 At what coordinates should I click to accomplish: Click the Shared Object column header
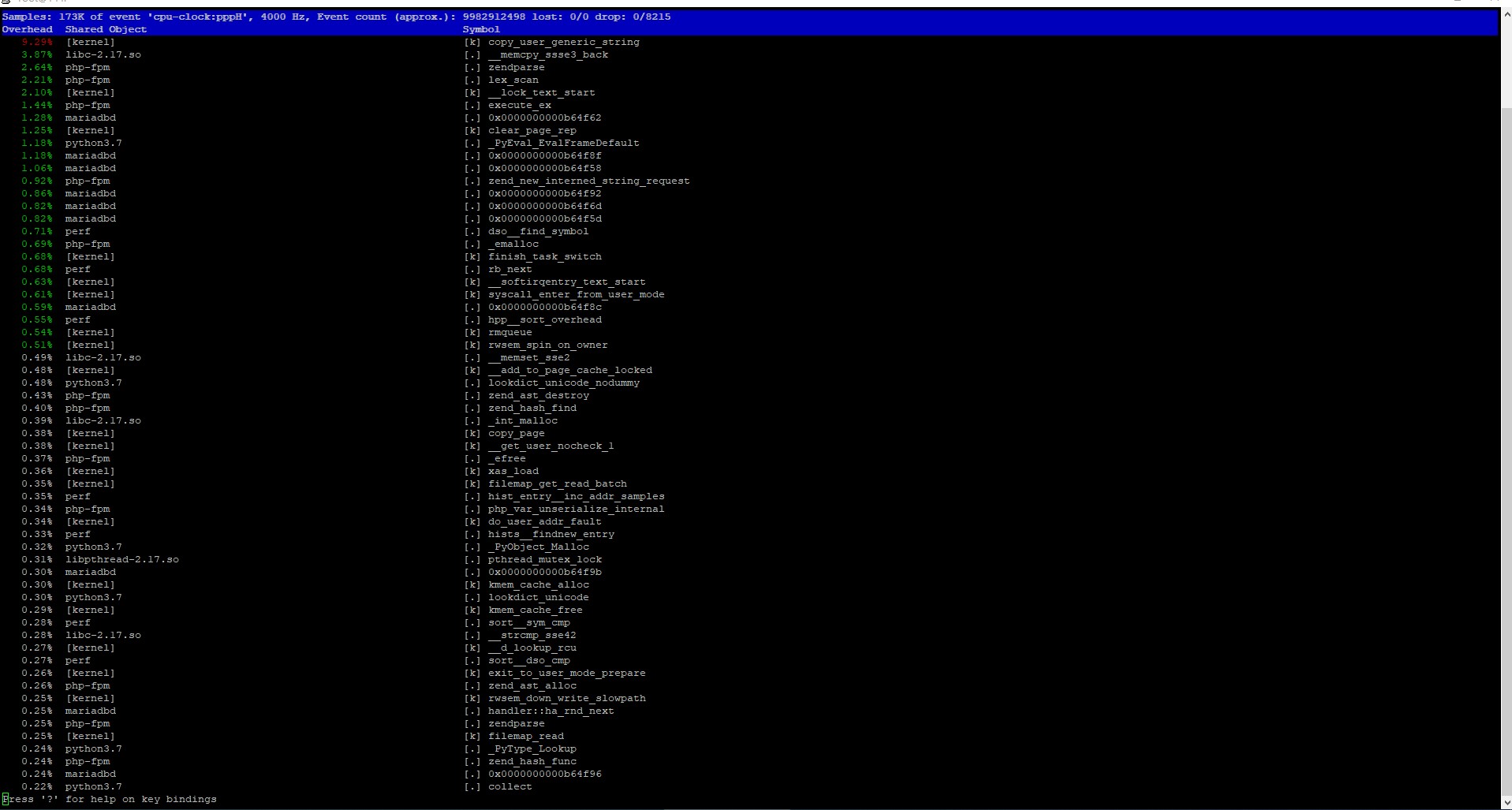pos(106,29)
